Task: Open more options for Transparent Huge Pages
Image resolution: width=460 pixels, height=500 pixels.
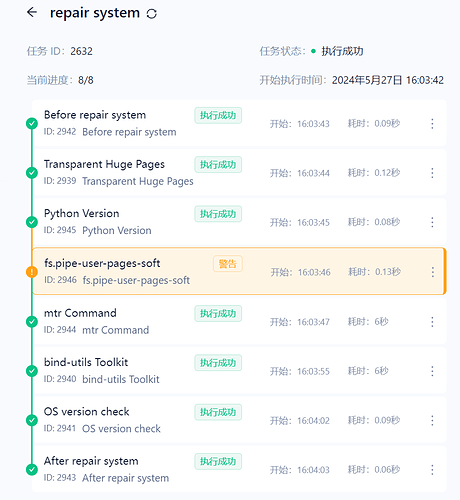Action: (x=432, y=173)
